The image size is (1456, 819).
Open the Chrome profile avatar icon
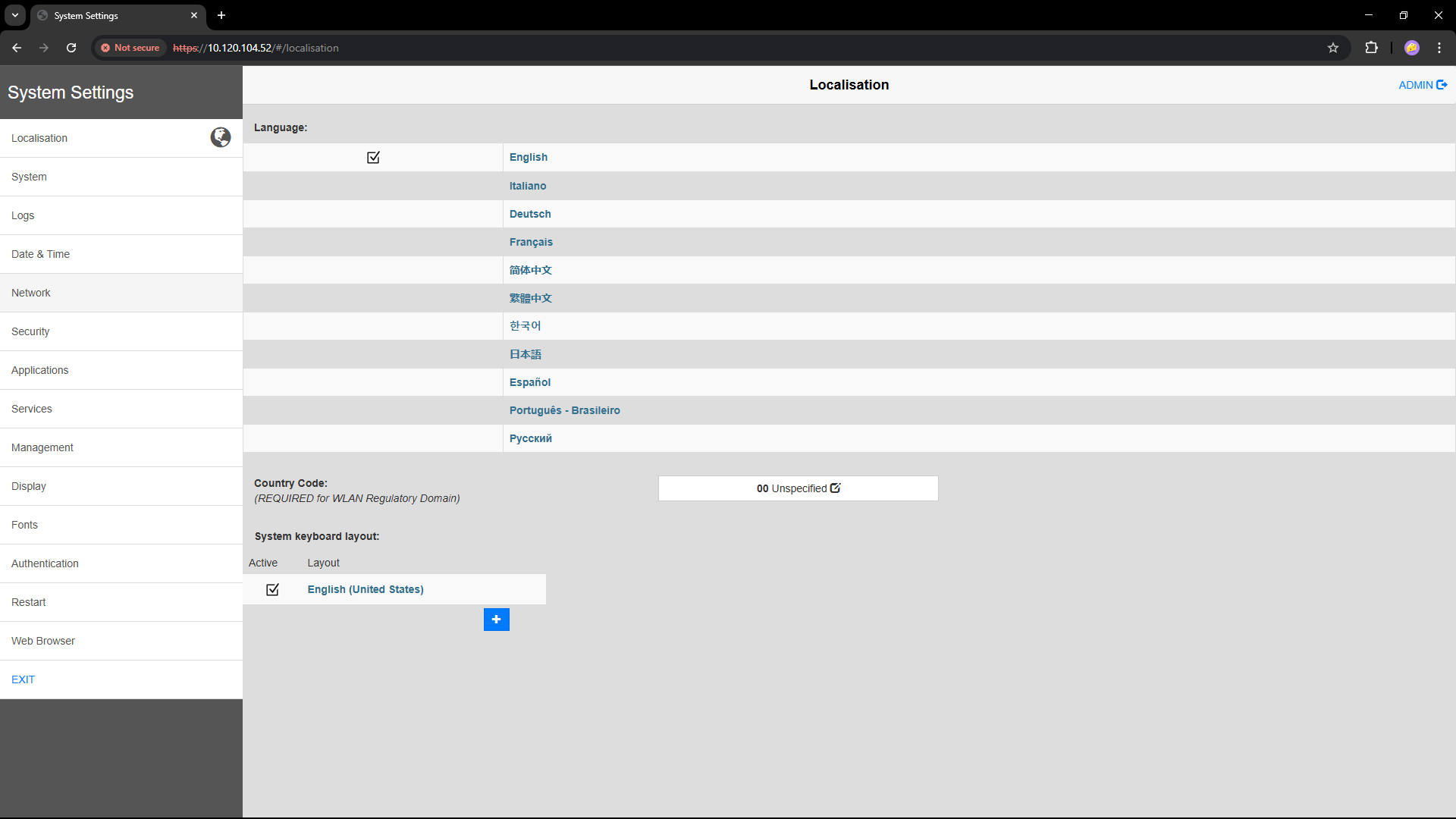(x=1411, y=48)
